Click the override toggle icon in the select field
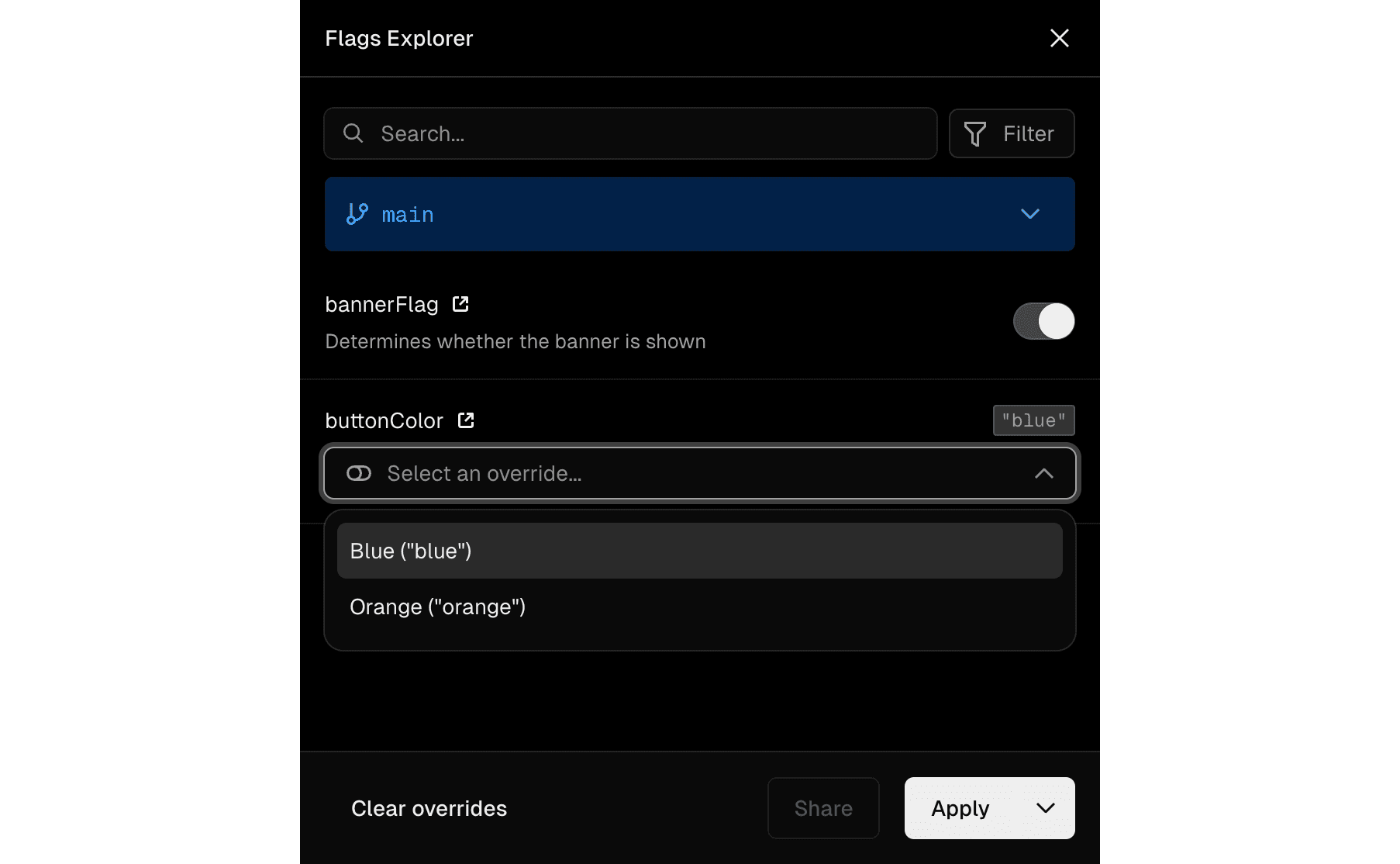The image size is (1400, 864). coord(359,473)
